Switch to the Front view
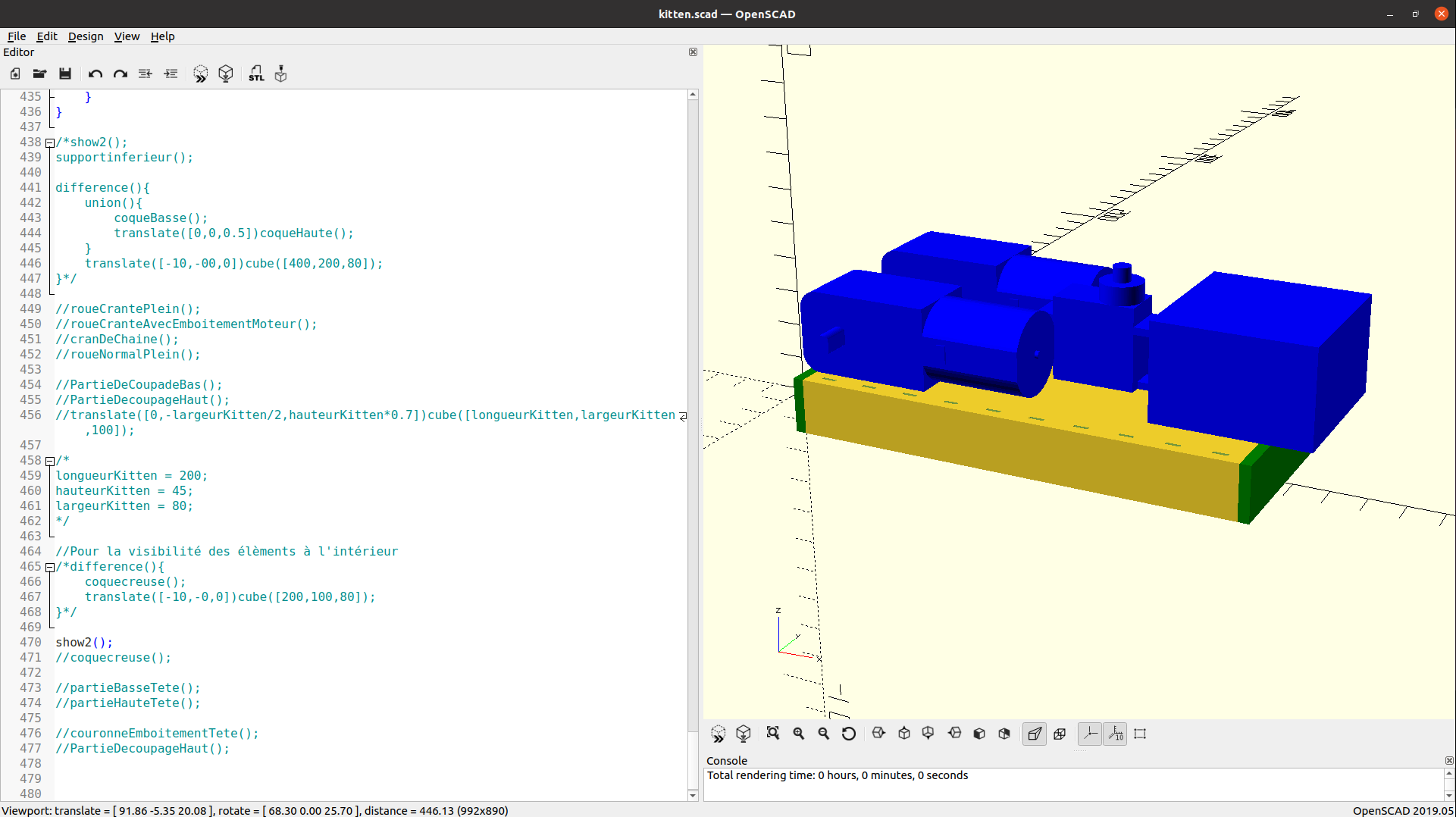Screen dimensions: 1456x817 [x=979, y=734]
